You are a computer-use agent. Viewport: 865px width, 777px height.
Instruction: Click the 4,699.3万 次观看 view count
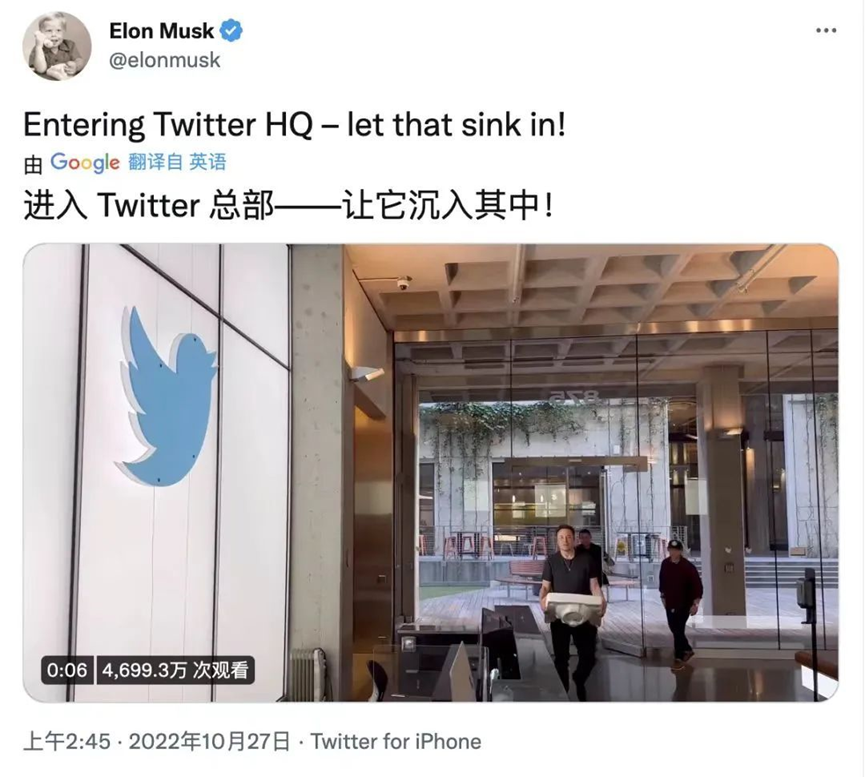pyautogui.click(x=175, y=670)
